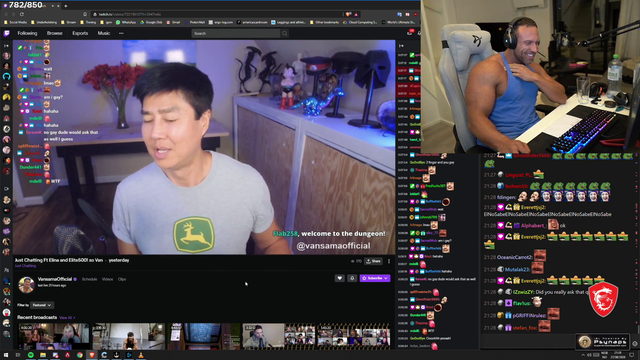
Task: Open the gym bookmarks folder
Action: click(106, 22)
